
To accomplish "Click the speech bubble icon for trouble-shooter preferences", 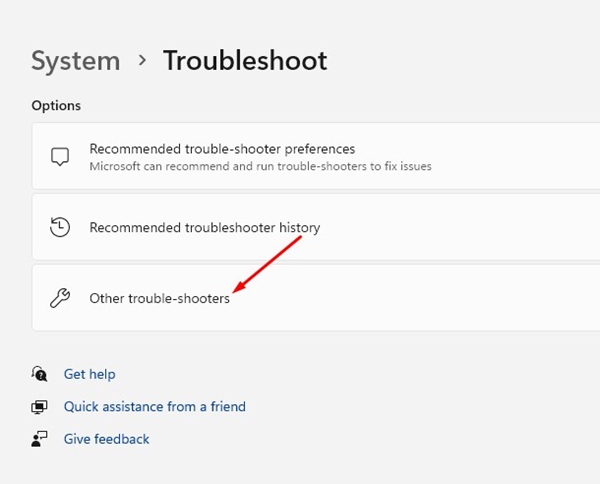I will pos(60,157).
